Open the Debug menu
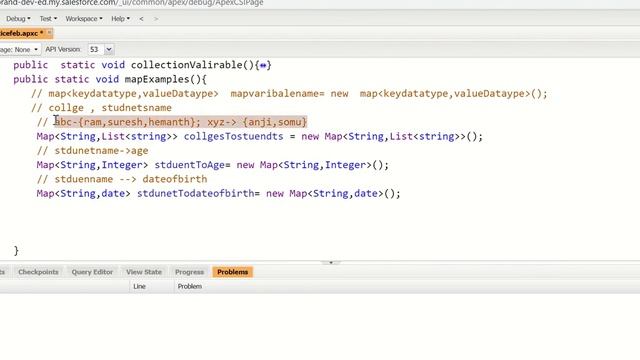This screenshot has width=640, height=360. pos(18,19)
